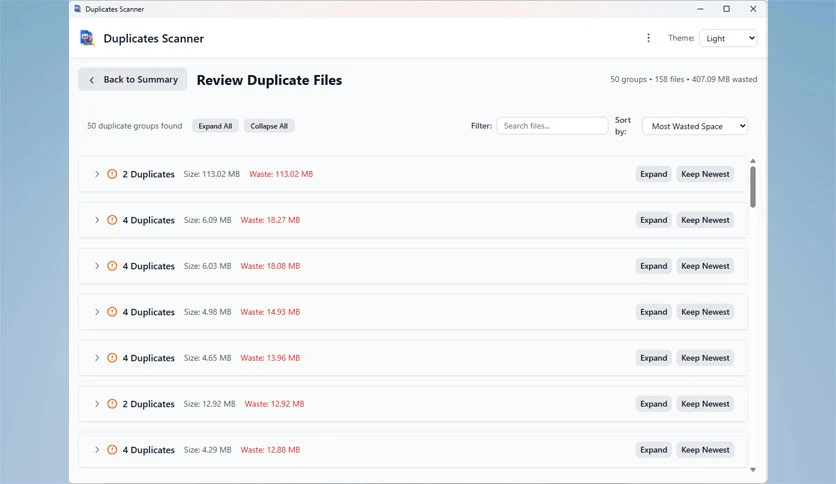Click the title bar app icon

tap(78, 9)
